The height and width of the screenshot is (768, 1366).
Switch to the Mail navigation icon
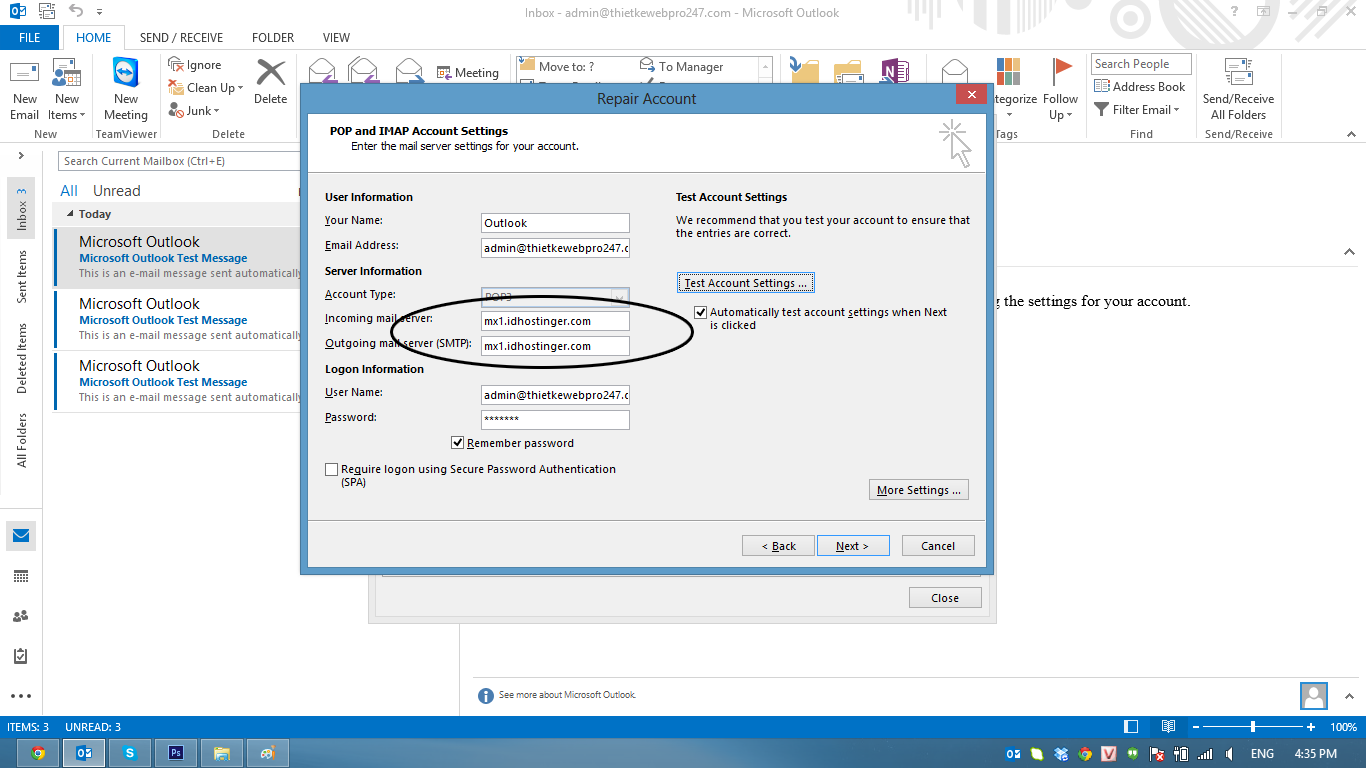pos(21,536)
